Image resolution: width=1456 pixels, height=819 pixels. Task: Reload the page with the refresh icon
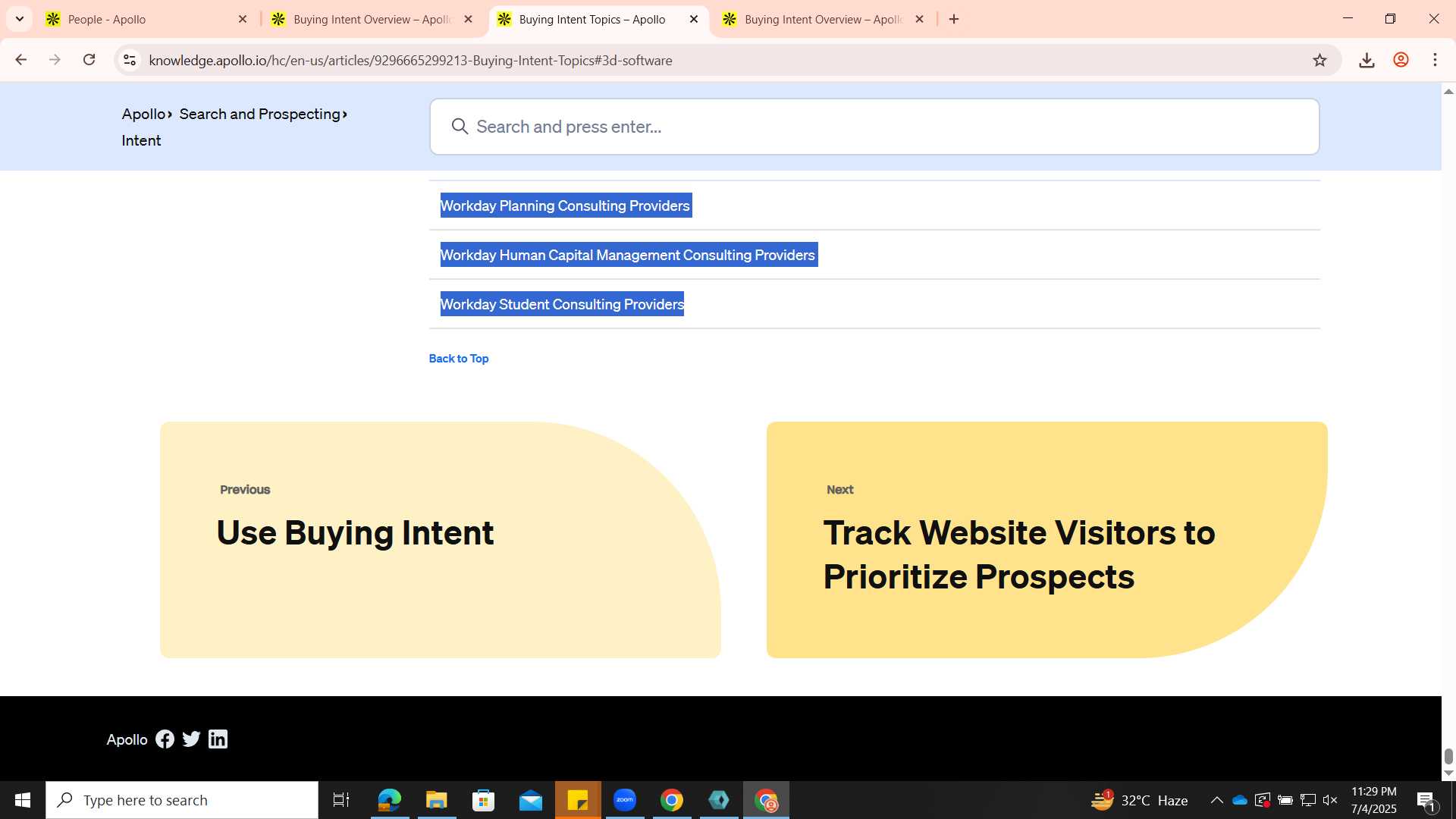point(89,60)
